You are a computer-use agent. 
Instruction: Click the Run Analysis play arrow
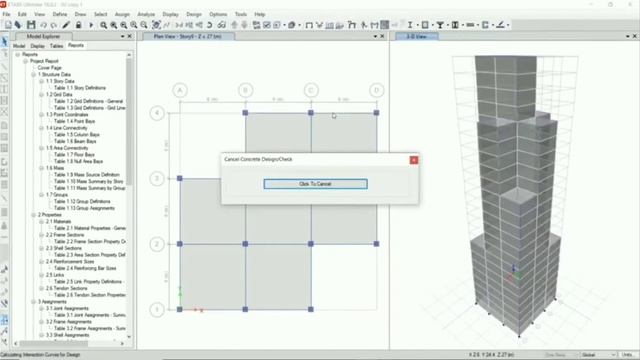(x=91, y=25)
